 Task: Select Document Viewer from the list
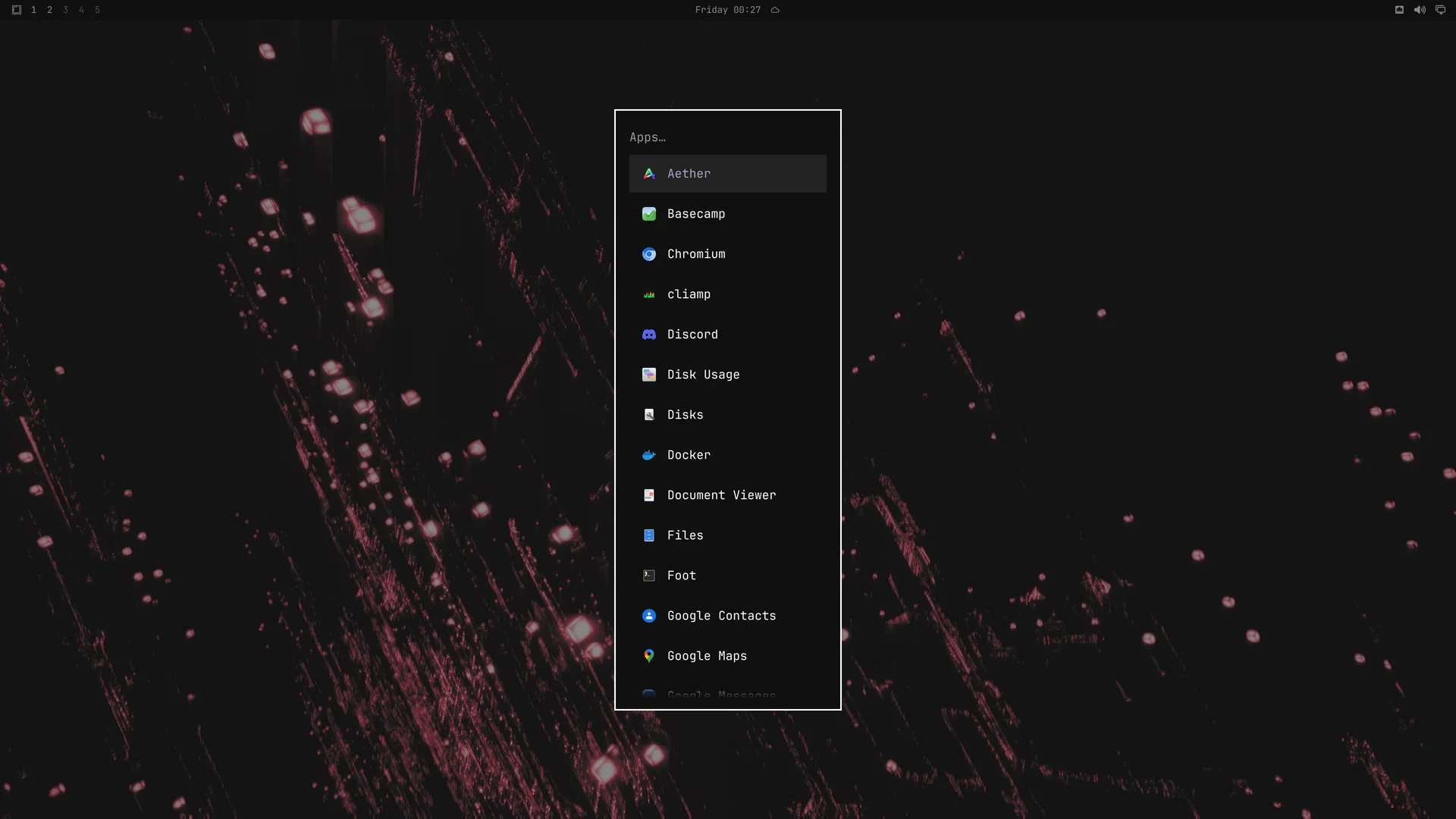[x=728, y=495]
